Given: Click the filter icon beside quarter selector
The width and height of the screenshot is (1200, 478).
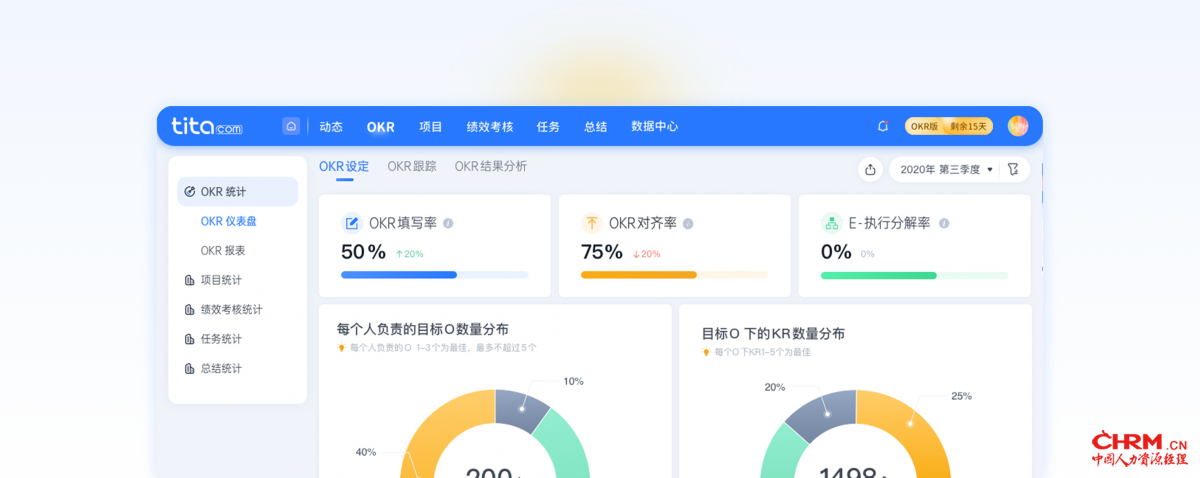Looking at the screenshot, I should click(1013, 169).
